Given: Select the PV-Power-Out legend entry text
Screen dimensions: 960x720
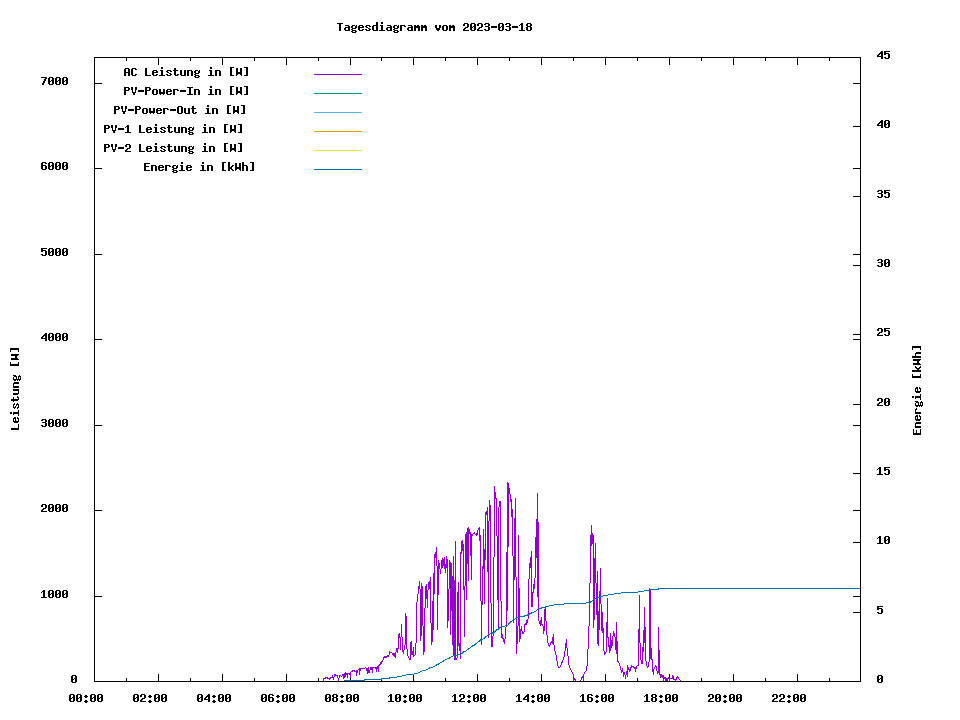Looking at the screenshot, I should pos(180,110).
